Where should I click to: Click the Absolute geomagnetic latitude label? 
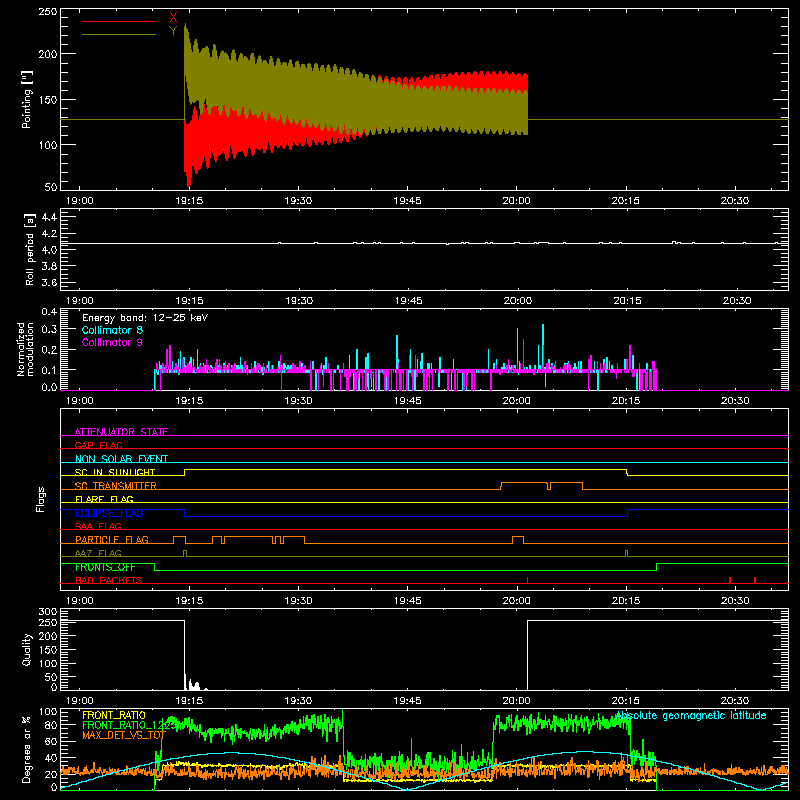tap(691, 715)
